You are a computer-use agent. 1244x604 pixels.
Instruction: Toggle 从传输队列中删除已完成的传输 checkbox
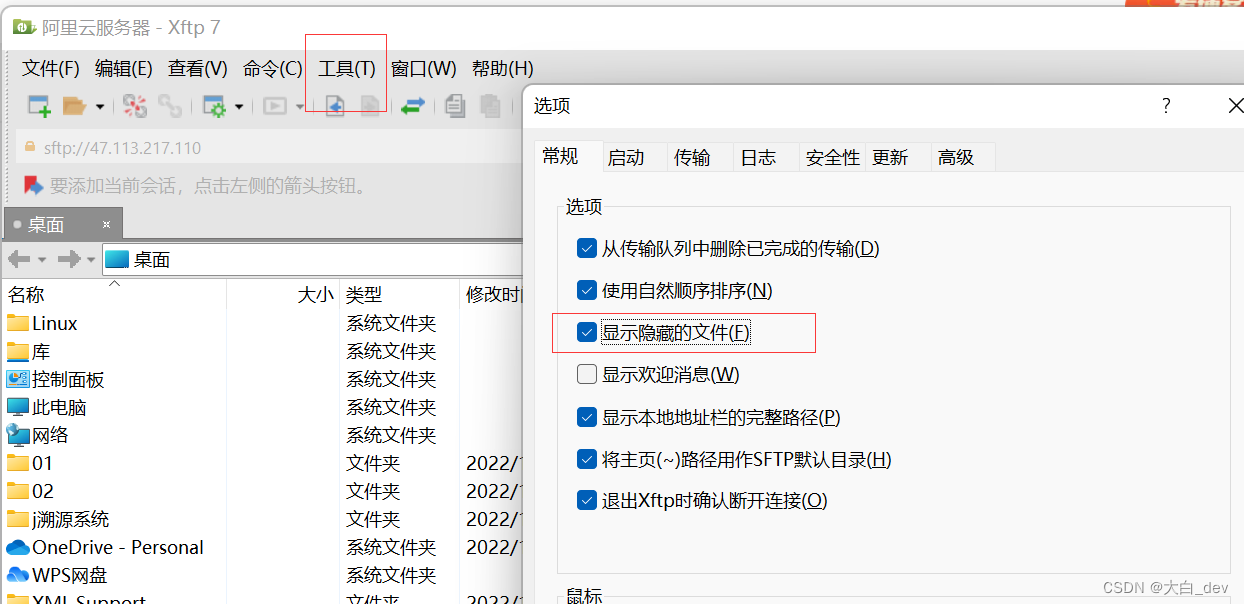587,248
